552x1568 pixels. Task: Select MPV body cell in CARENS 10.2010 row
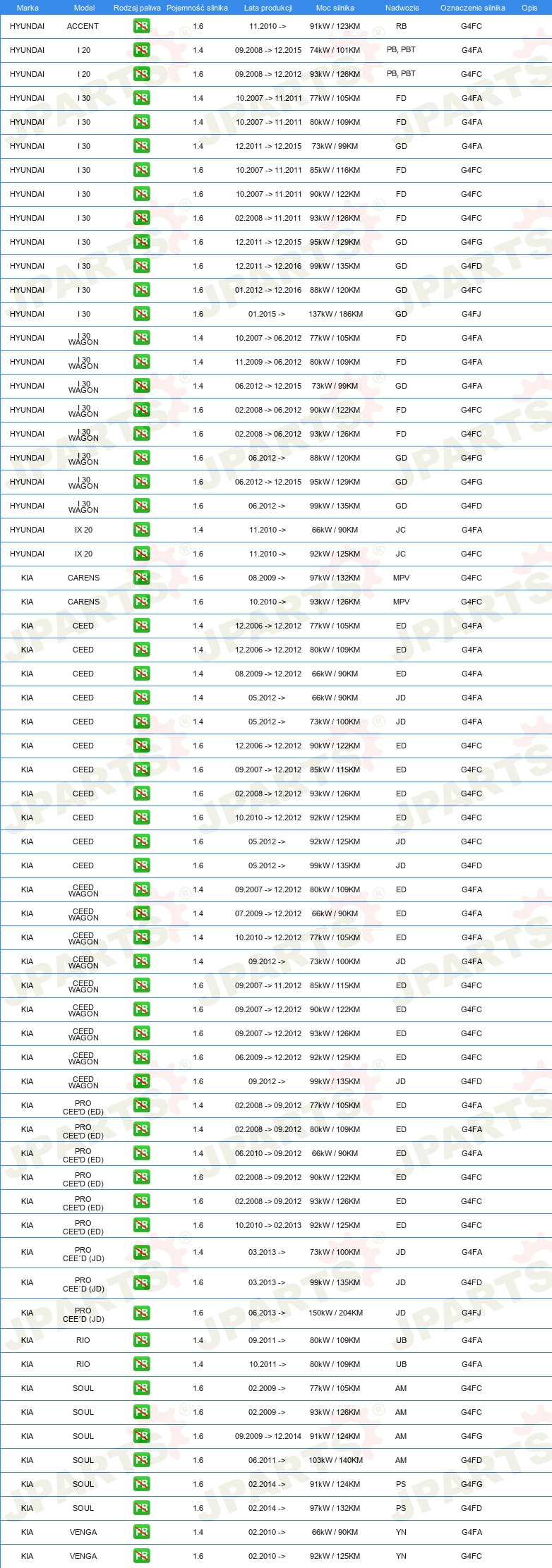coord(401,602)
